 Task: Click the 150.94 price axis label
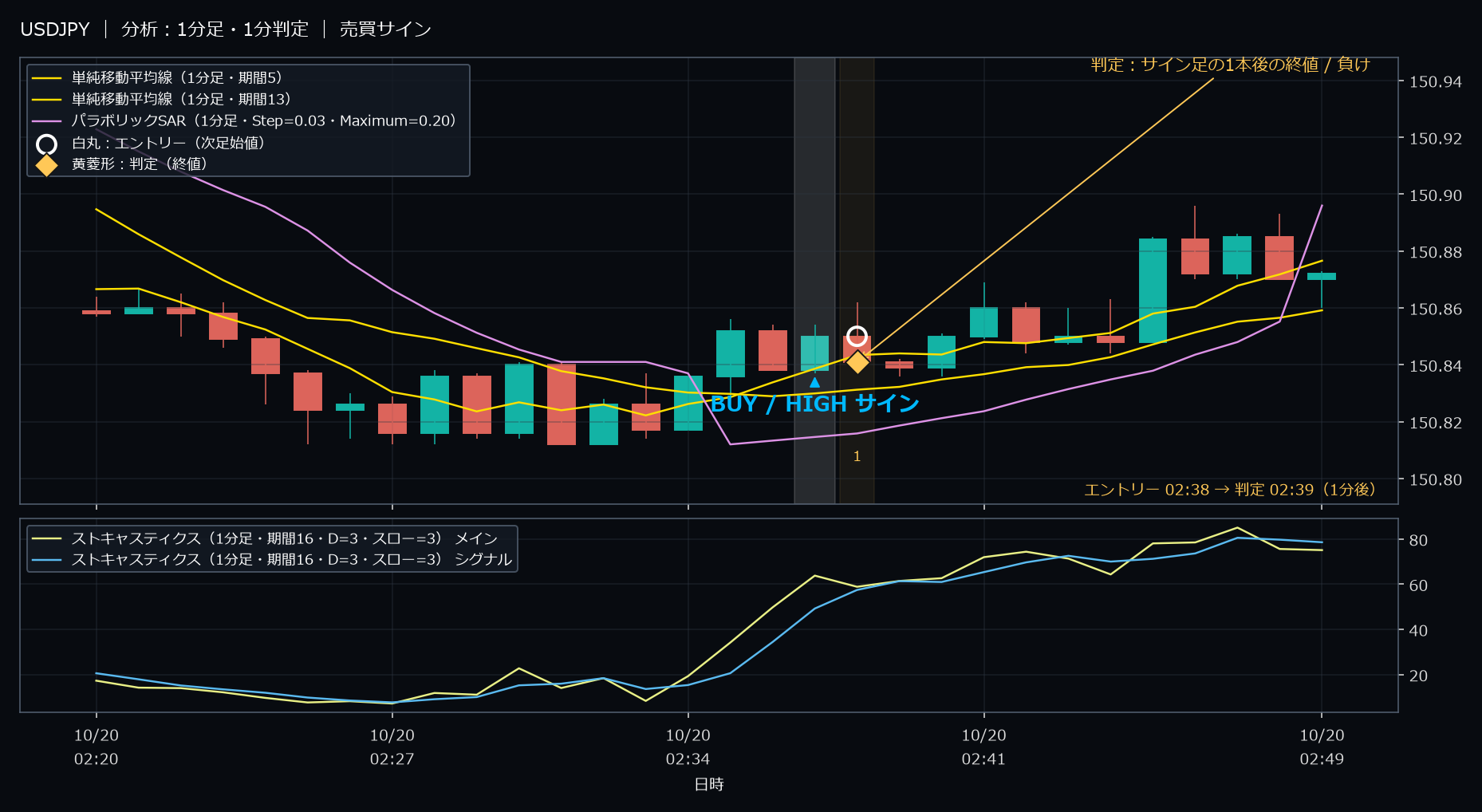coord(1435,82)
